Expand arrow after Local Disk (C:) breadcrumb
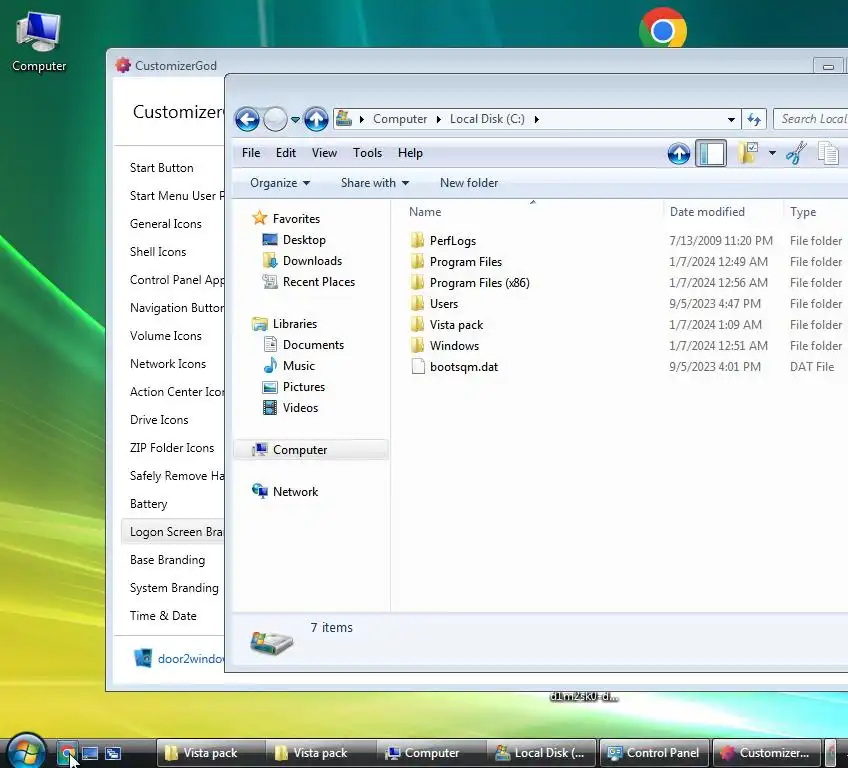 point(536,119)
